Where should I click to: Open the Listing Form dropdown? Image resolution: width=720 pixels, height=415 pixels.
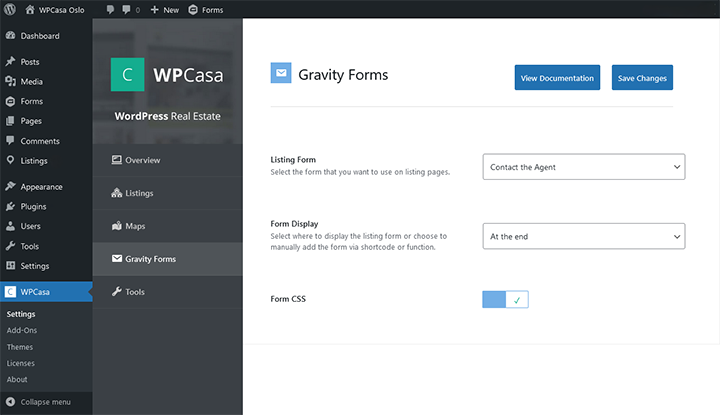pyautogui.click(x=584, y=167)
